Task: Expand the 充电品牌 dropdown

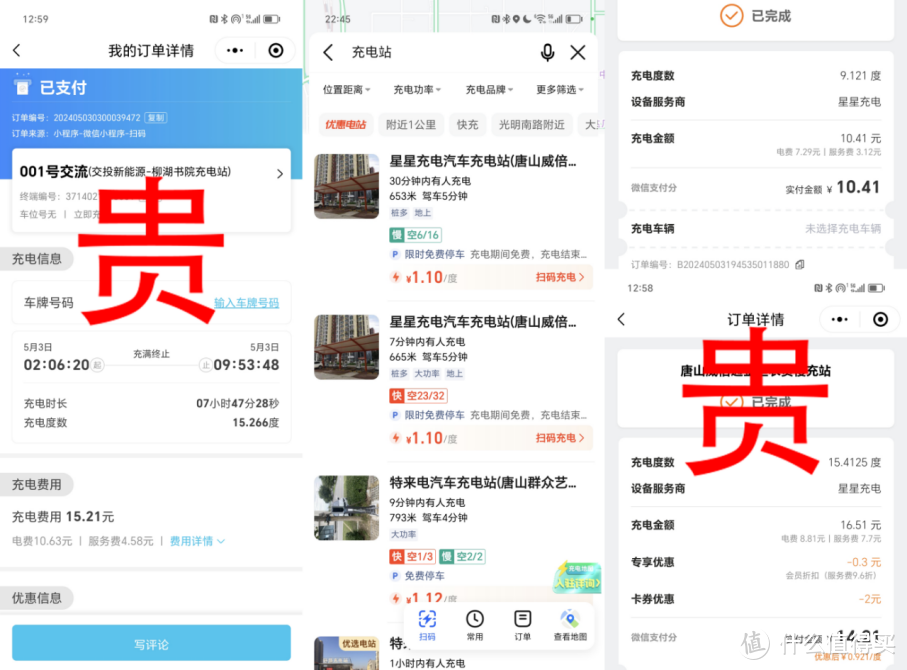Action: click(489, 89)
